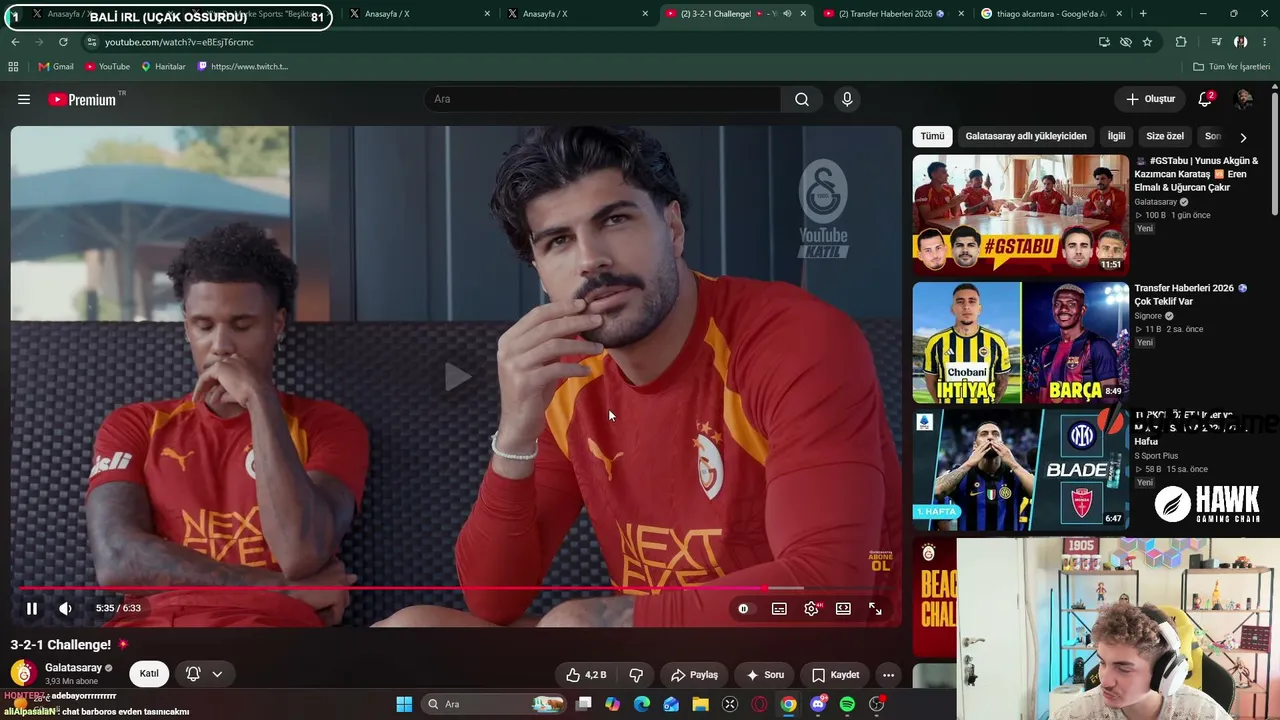Select the Size özel filter chip
The height and width of the screenshot is (720, 1280).
[1165, 136]
